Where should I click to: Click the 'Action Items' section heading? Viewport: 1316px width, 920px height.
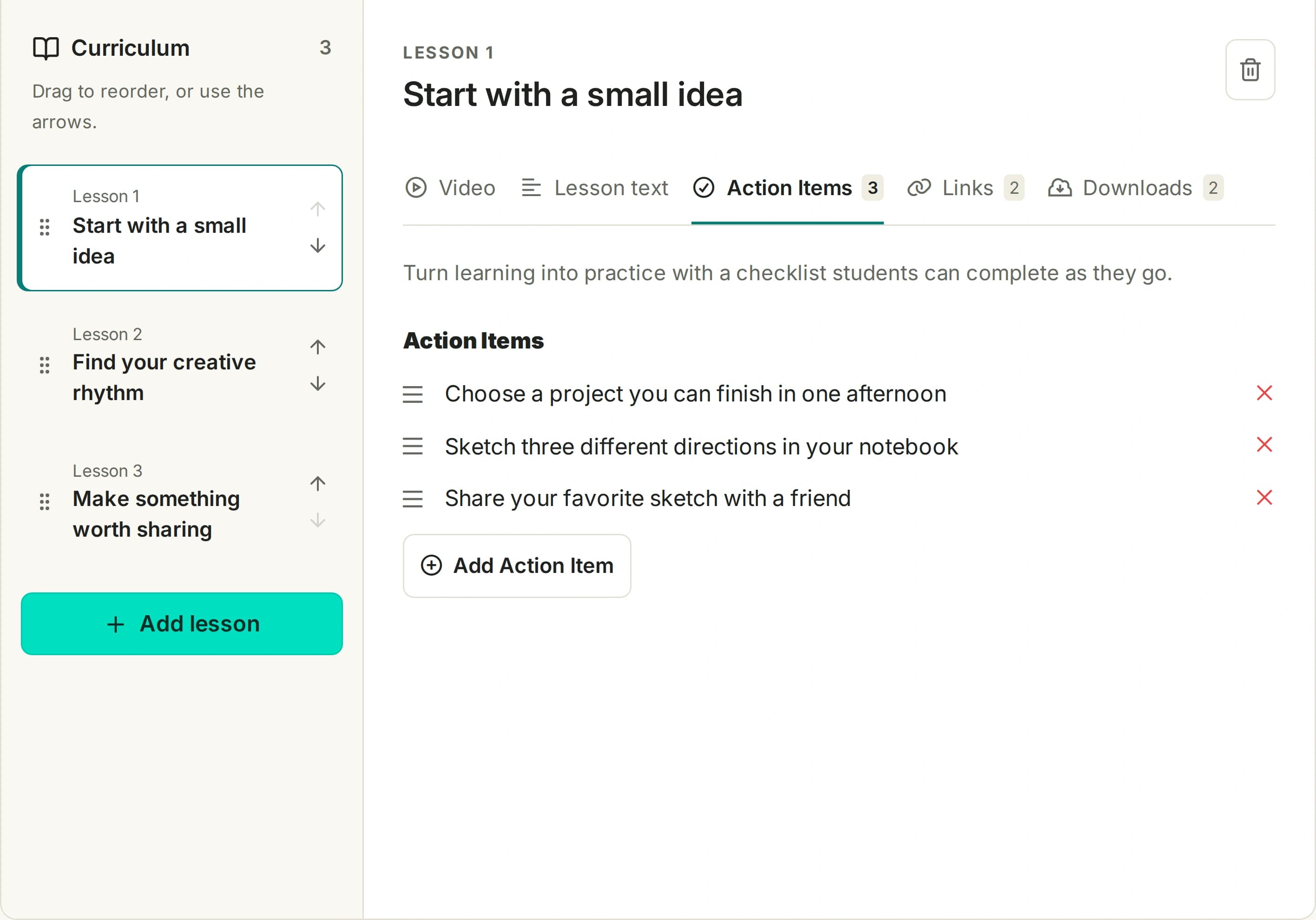click(474, 341)
